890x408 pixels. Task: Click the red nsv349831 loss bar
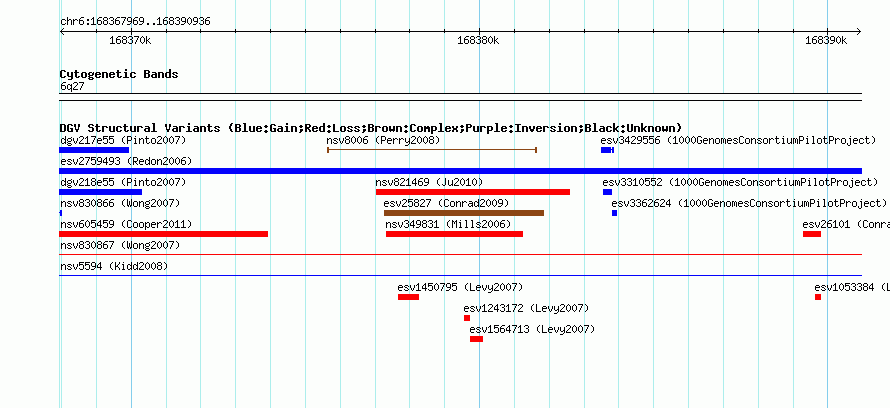(x=455, y=234)
